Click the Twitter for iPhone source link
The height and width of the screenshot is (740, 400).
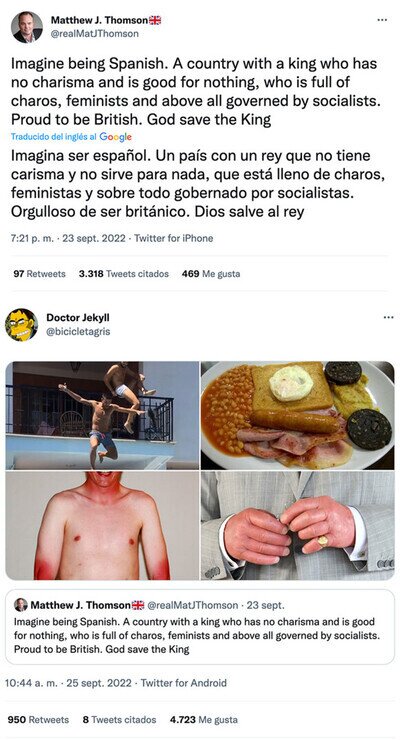click(174, 238)
